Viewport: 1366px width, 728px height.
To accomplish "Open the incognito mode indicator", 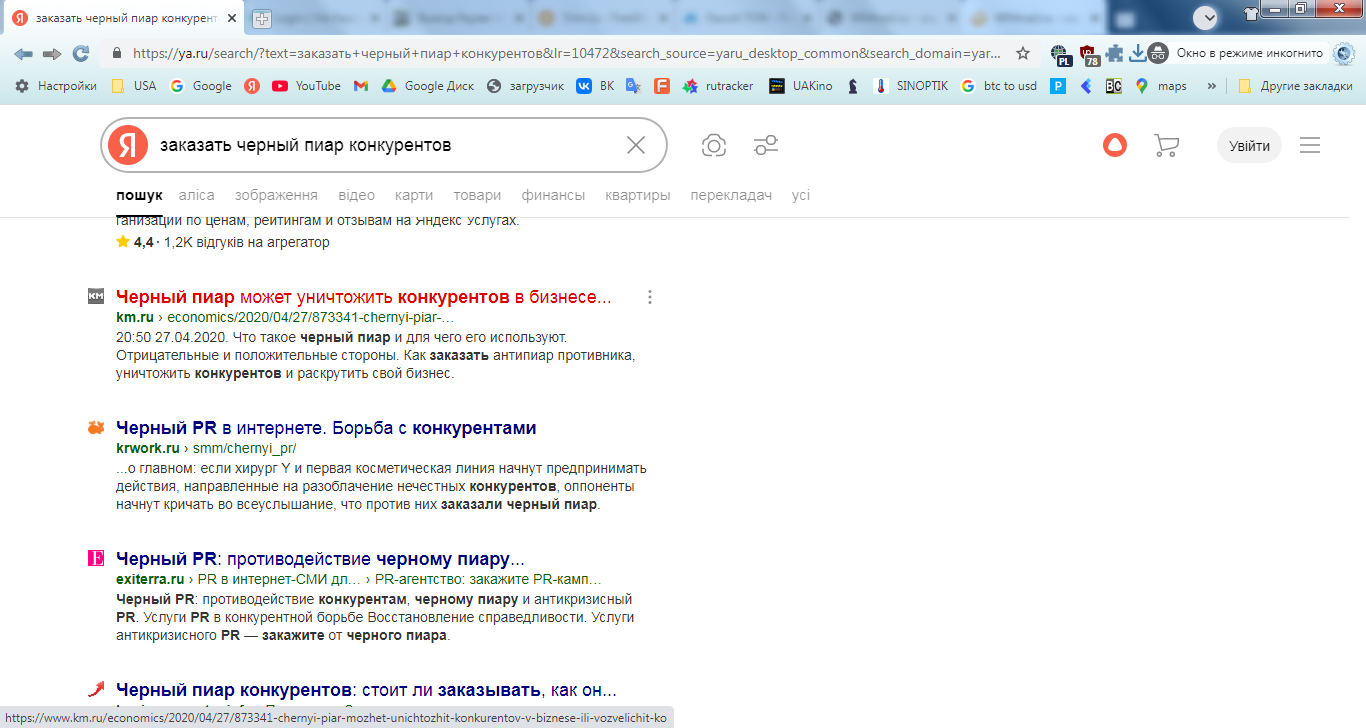I will coord(1236,54).
